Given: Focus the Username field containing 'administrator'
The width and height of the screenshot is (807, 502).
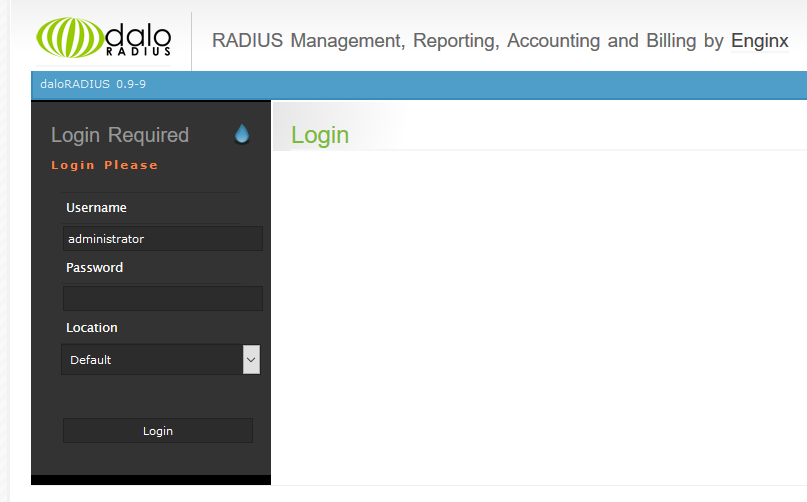Looking at the screenshot, I should pyautogui.click(x=162, y=239).
